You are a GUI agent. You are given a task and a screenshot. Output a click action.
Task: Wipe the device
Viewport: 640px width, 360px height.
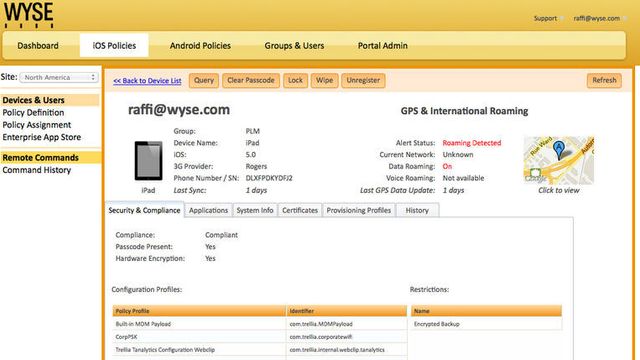[x=324, y=80]
